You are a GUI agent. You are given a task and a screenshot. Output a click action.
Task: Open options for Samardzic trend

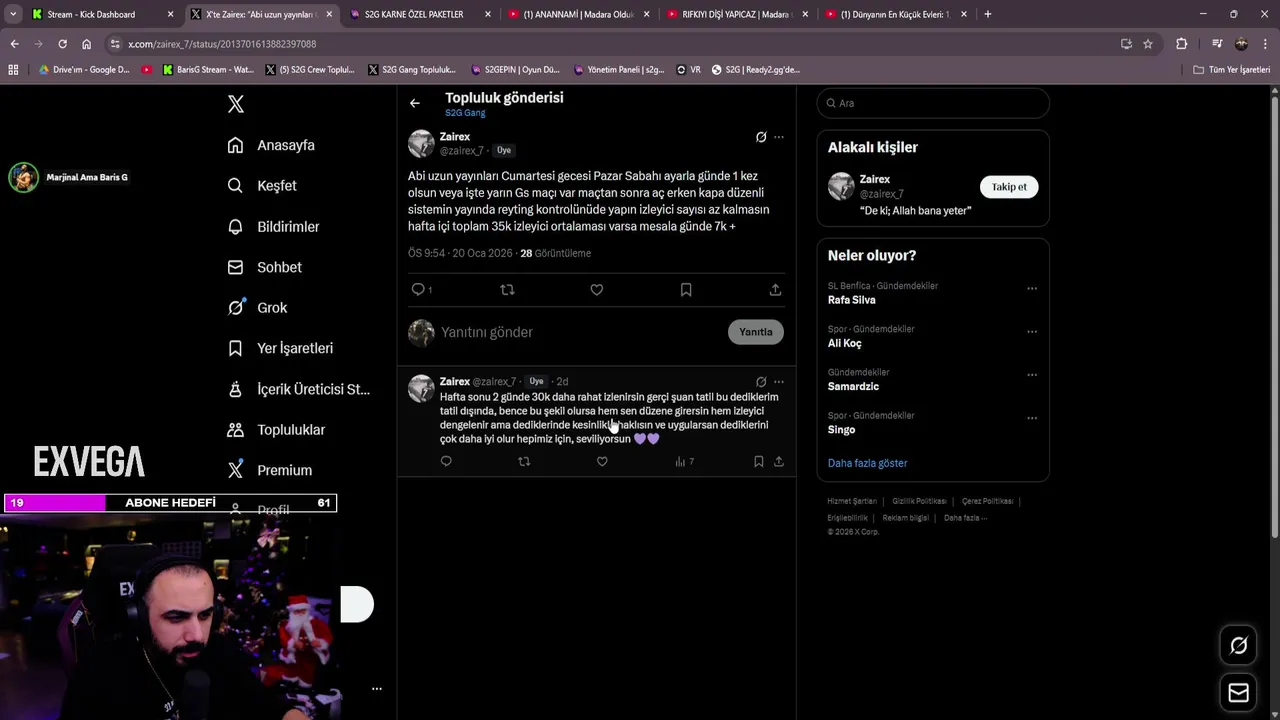click(x=1032, y=375)
